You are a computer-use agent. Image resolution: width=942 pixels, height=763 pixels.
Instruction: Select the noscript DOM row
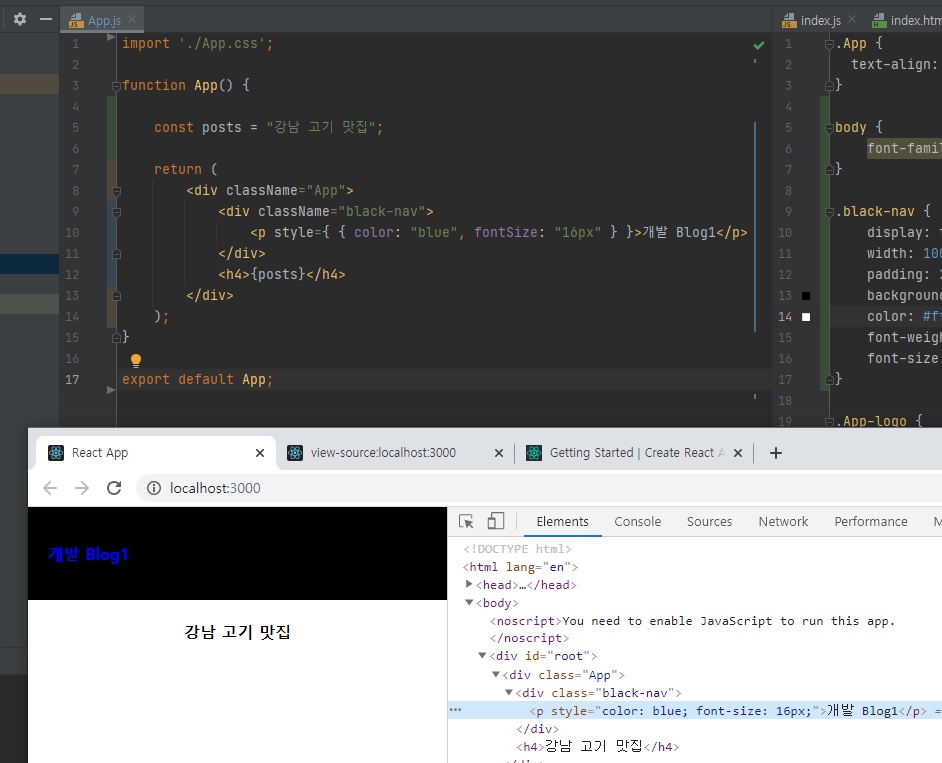pyautogui.click(x=694, y=621)
